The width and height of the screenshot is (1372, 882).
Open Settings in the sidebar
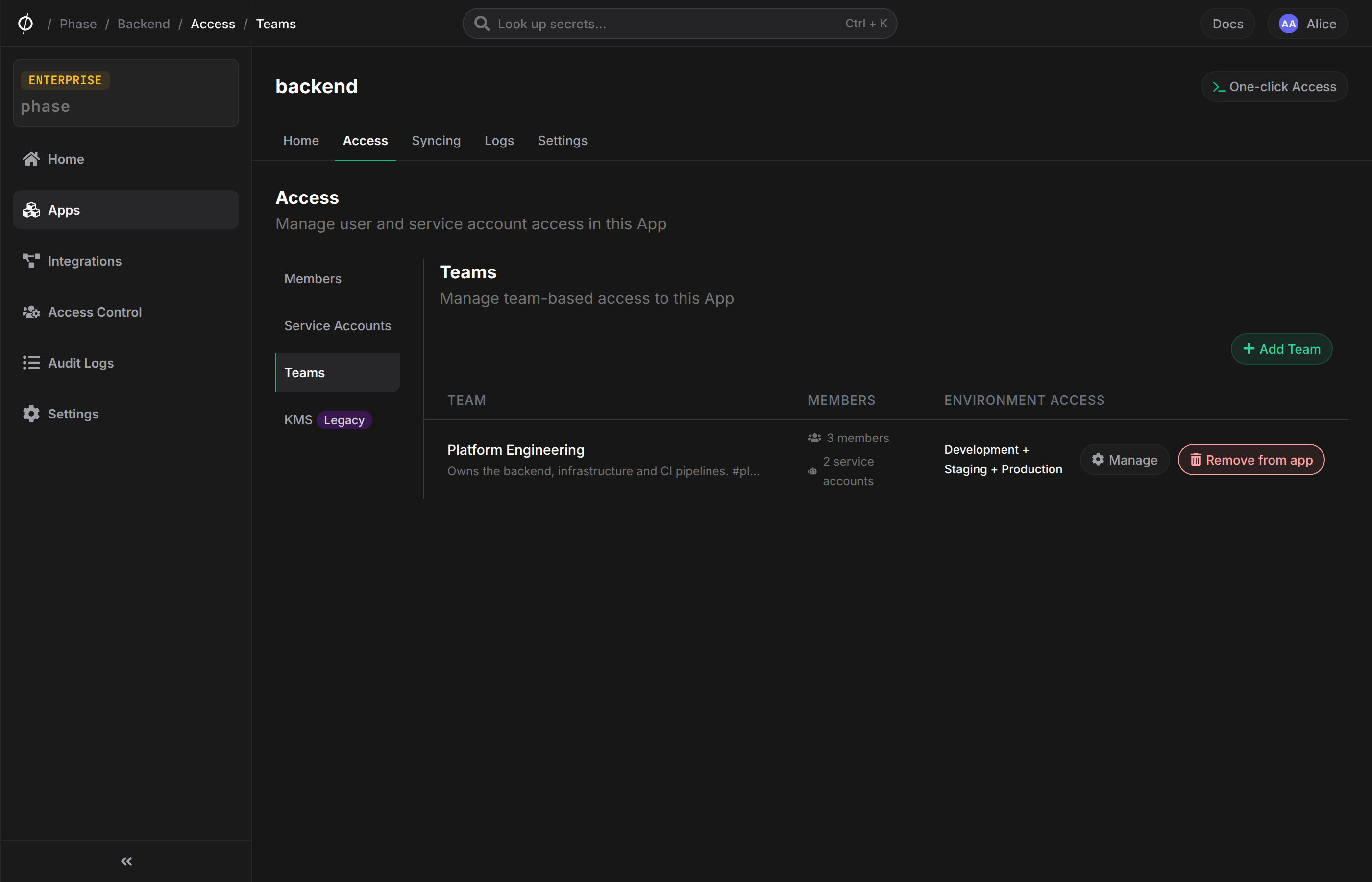(x=126, y=414)
